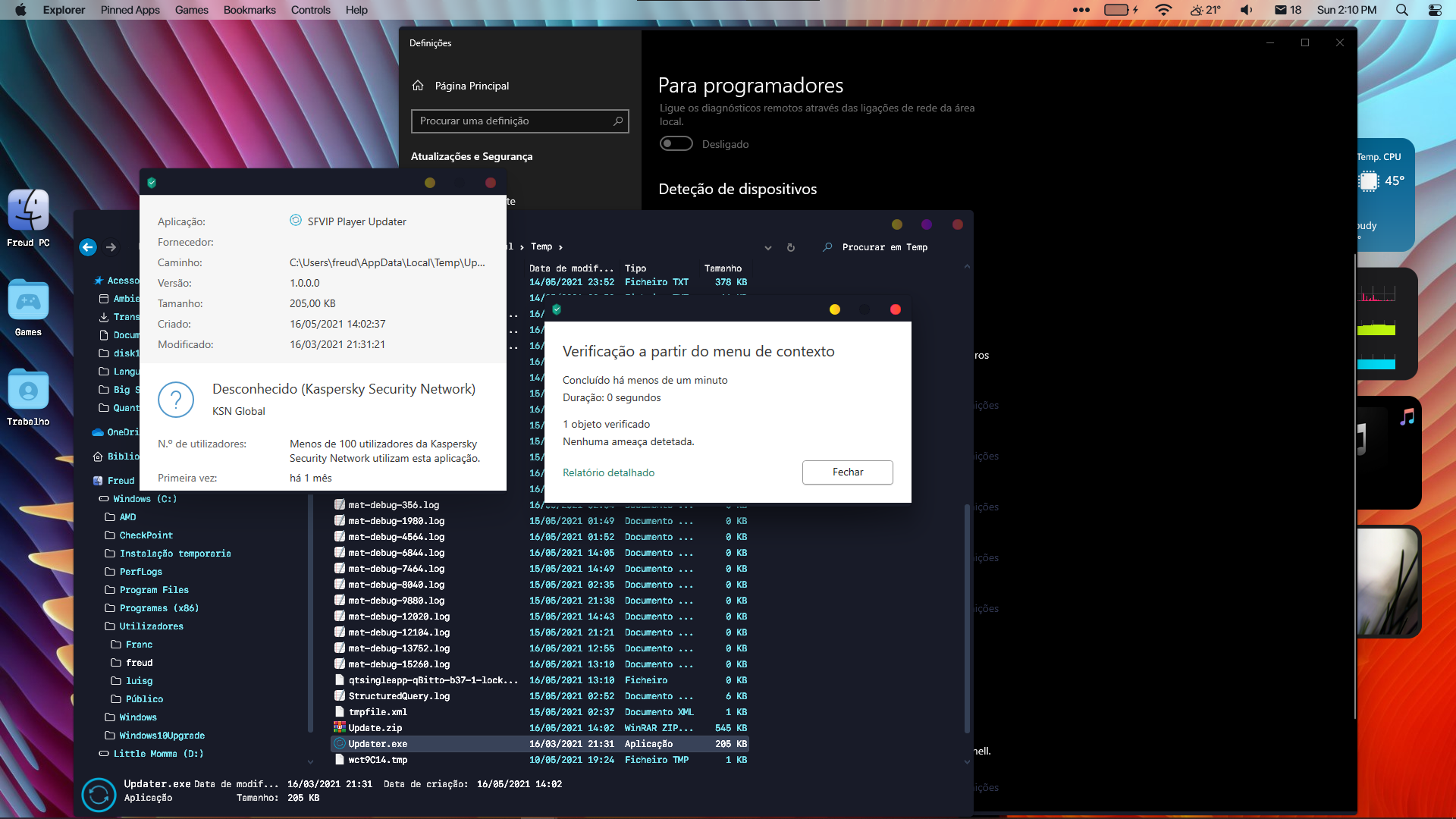The width and height of the screenshot is (1456, 819).
Task: Open the Bookmarks menu in top bar
Action: point(249,10)
